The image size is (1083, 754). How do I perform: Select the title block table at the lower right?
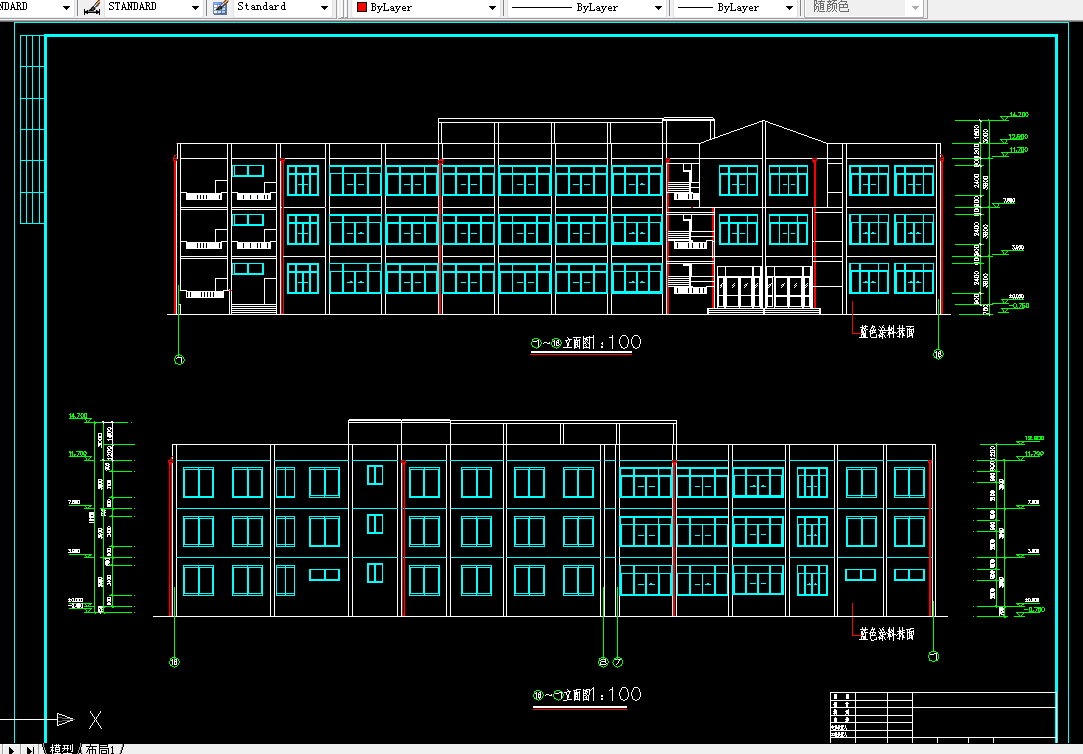coord(943,716)
